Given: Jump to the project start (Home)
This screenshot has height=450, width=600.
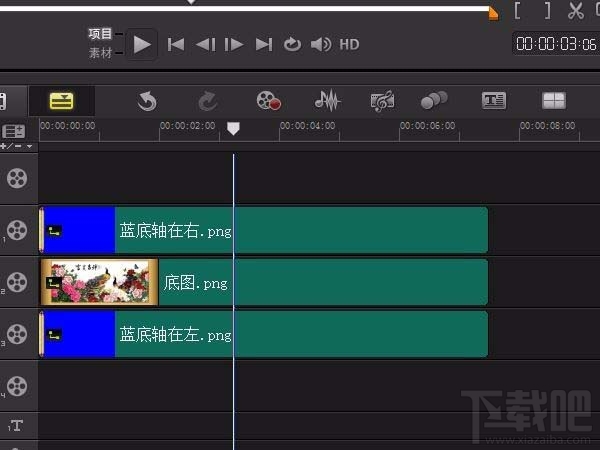Looking at the screenshot, I should tap(176, 45).
